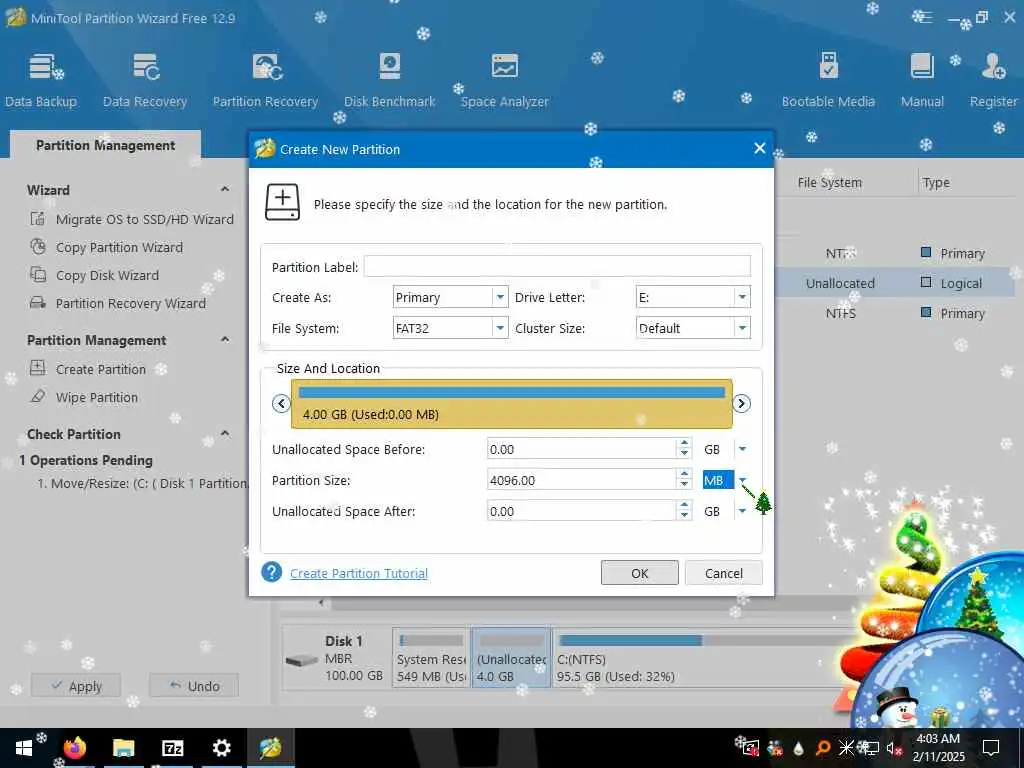Screen dimensions: 1024x768
Task: Open unit dropdown for Partition Size
Action: (x=742, y=480)
